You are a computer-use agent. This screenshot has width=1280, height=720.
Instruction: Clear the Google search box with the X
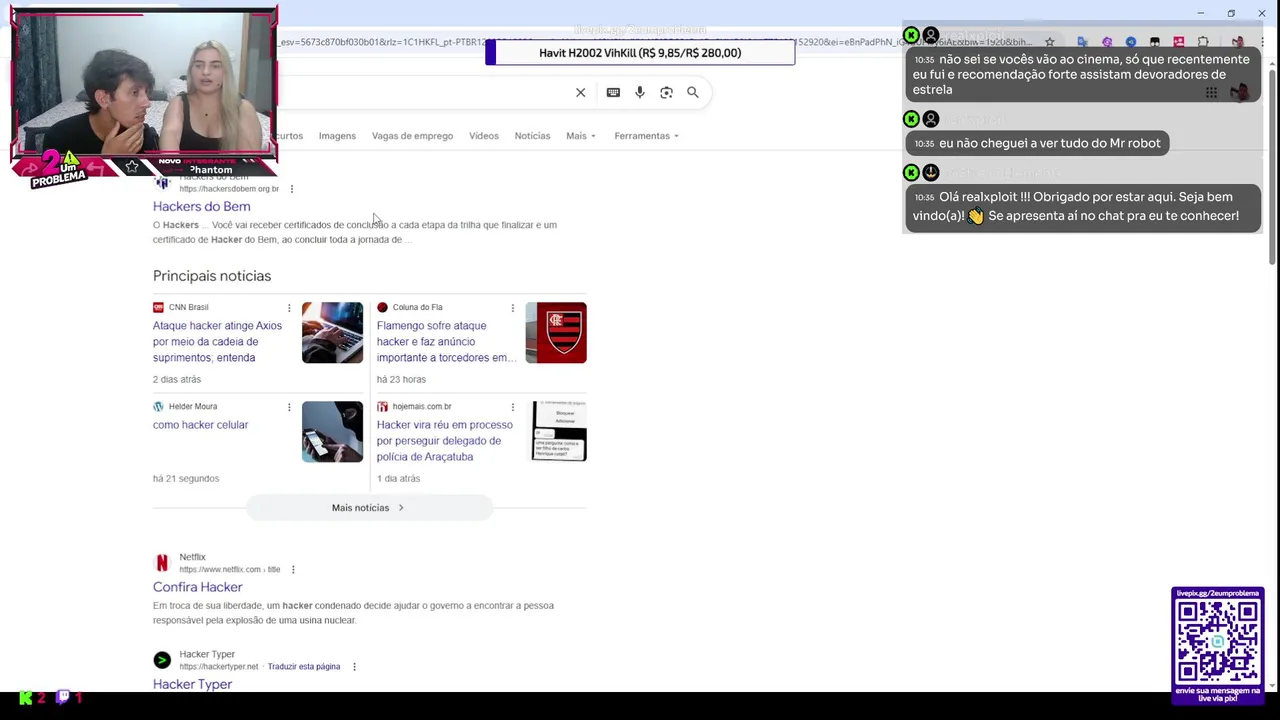(580, 92)
